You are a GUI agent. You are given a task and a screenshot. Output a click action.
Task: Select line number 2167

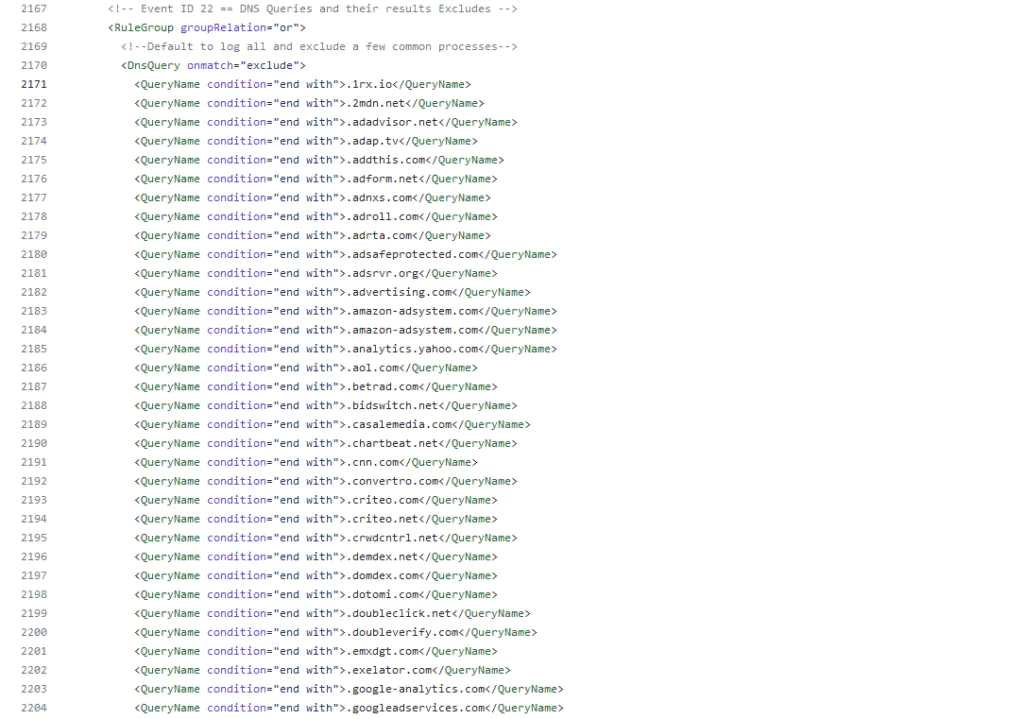(x=33, y=9)
